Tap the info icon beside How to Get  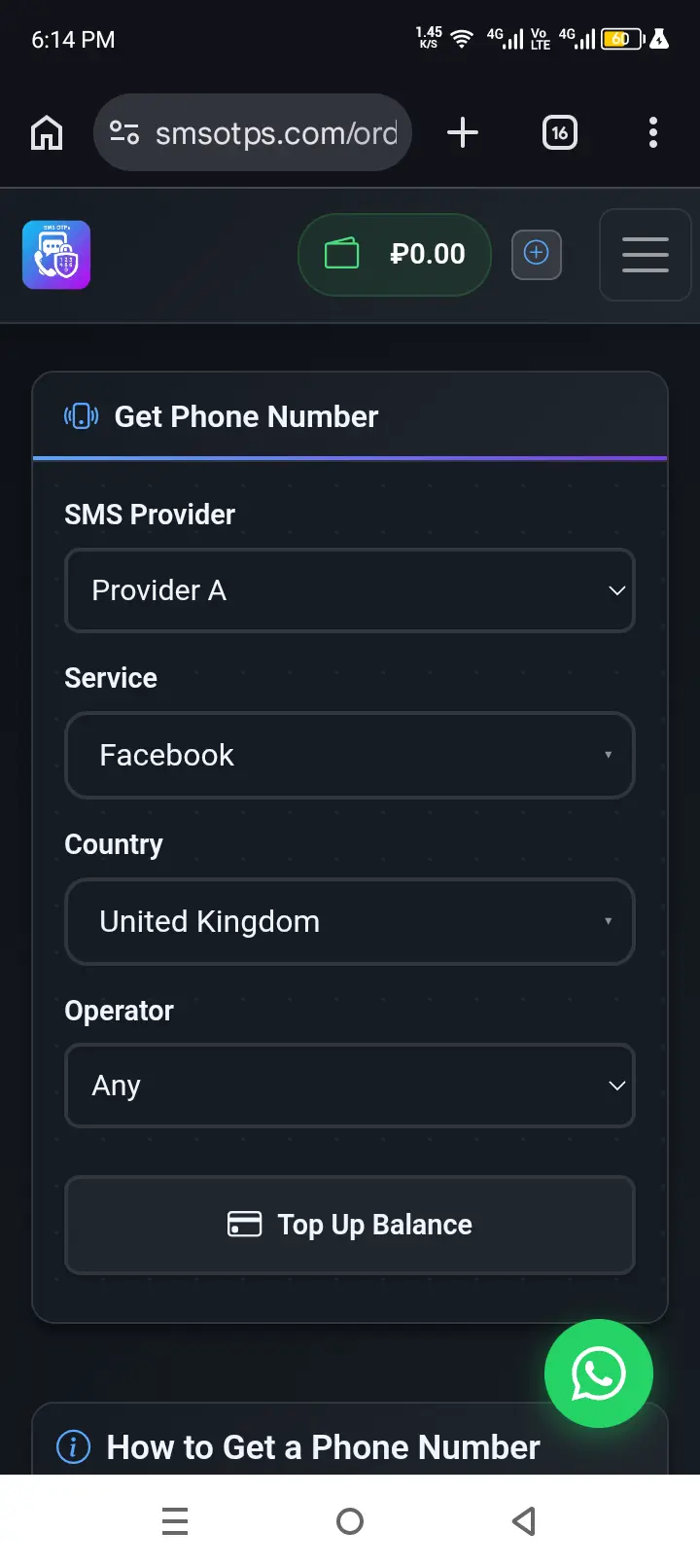pos(74,1447)
